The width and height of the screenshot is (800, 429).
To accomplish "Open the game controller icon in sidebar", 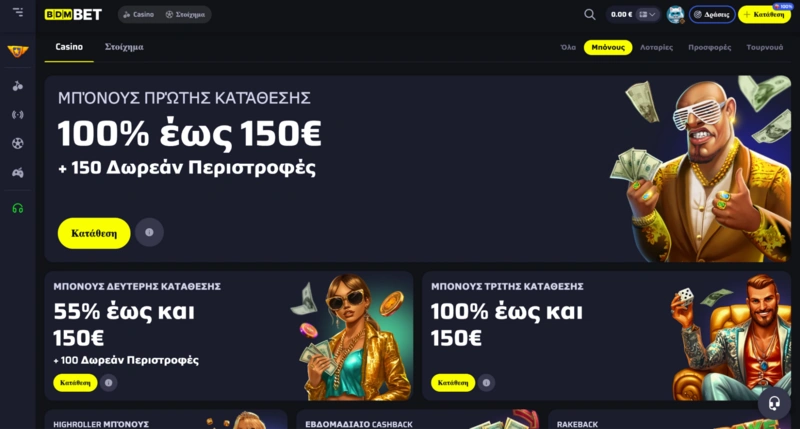I will pos(18,173).
